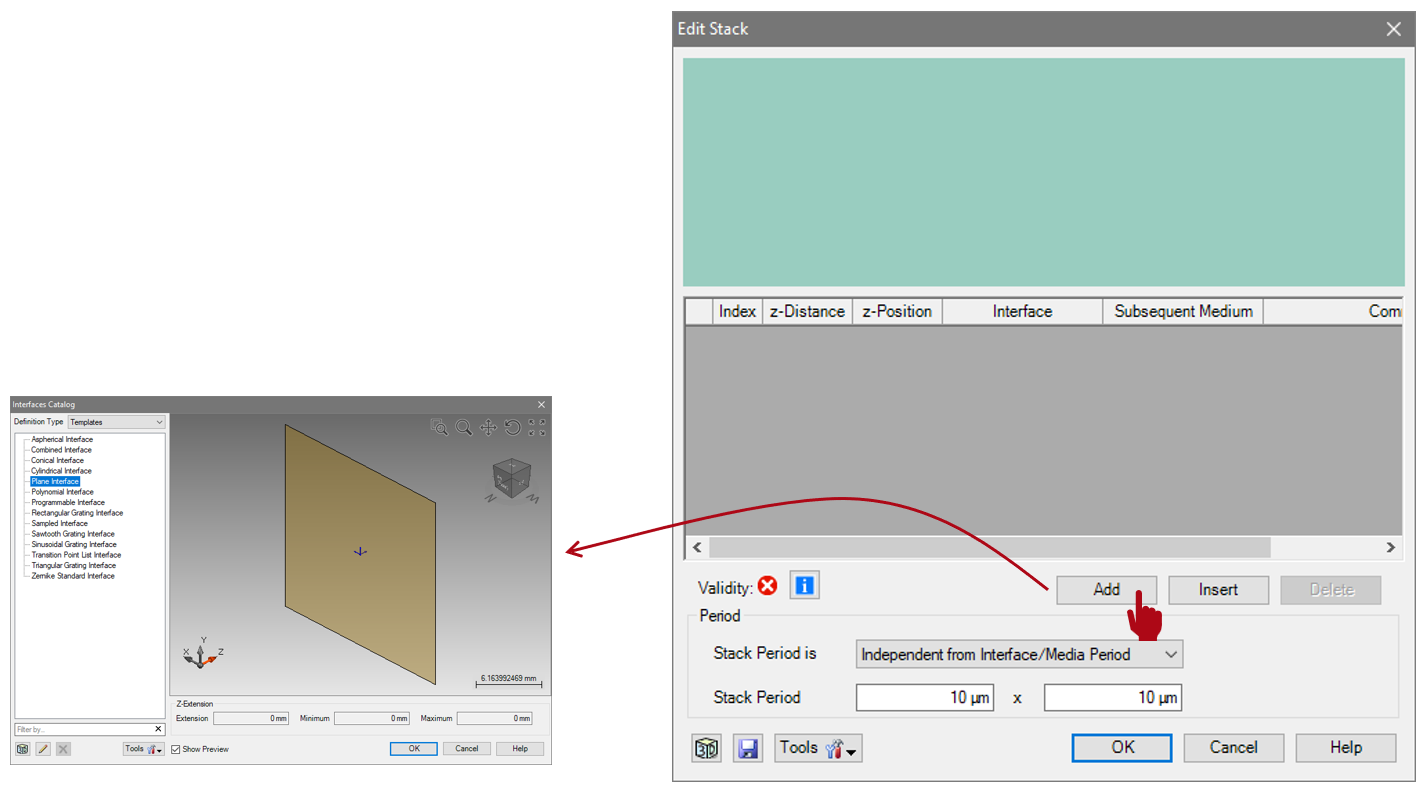The width and height of the screenshot is (1426, 789).
Task: Click catalog book icon in Interfaces Catalog
Action: click(23, 748)
